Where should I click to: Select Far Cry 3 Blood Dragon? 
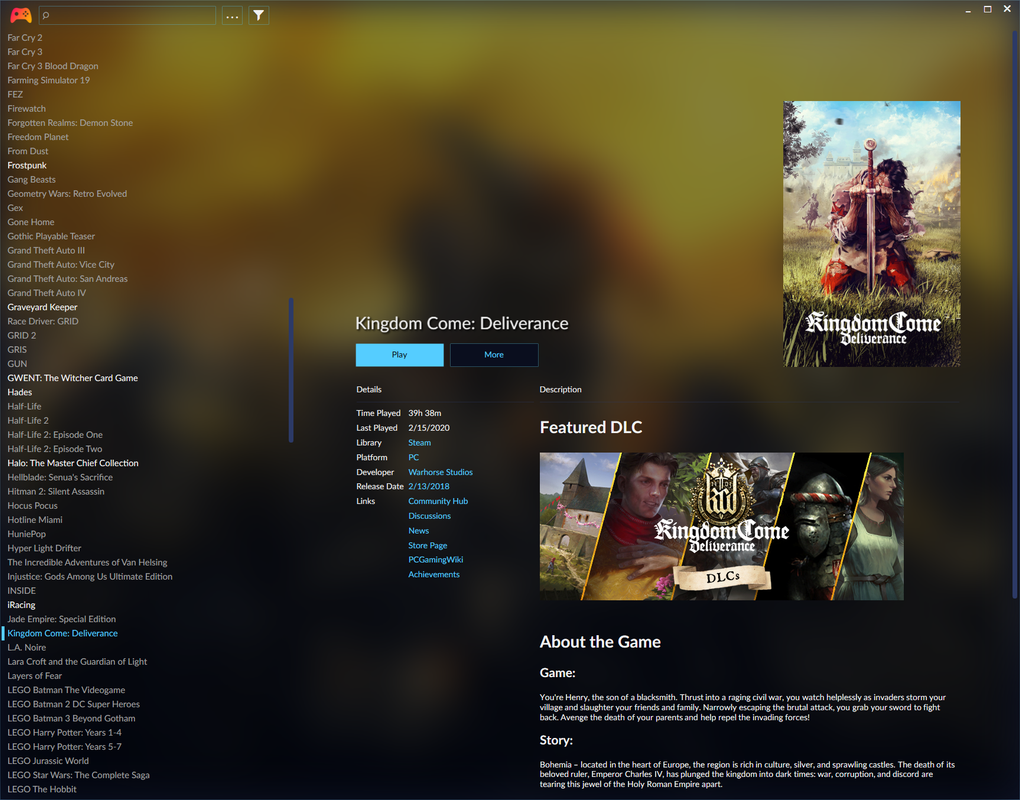point(53,66)
